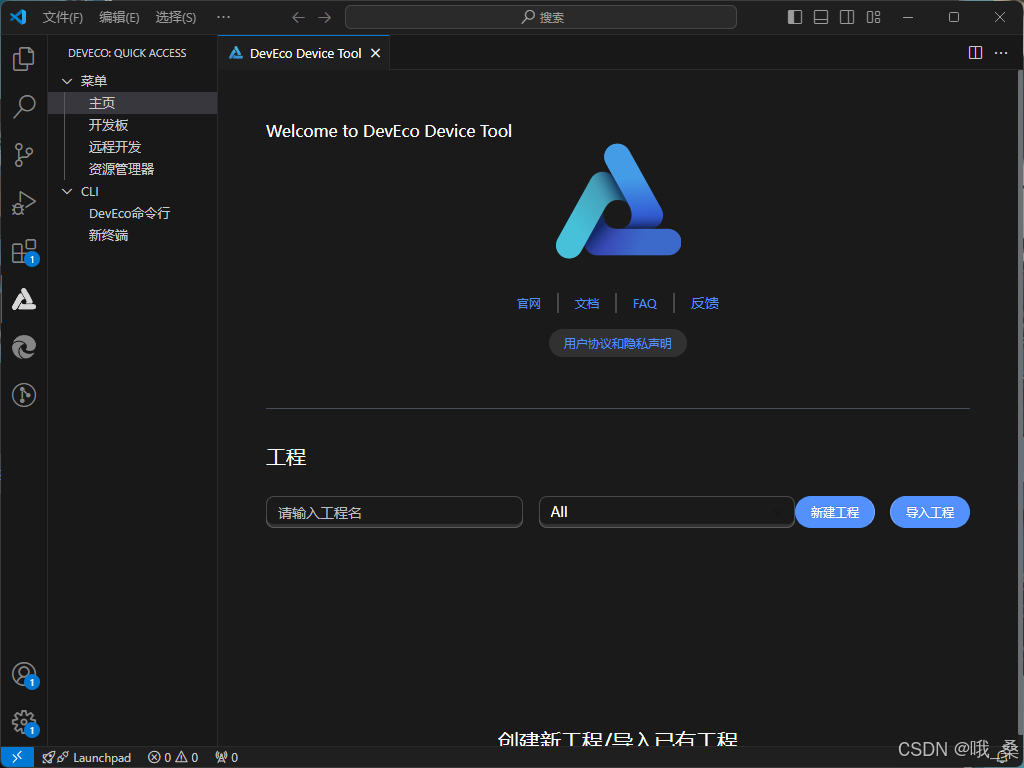Click the 文档 link

(586, 304)
